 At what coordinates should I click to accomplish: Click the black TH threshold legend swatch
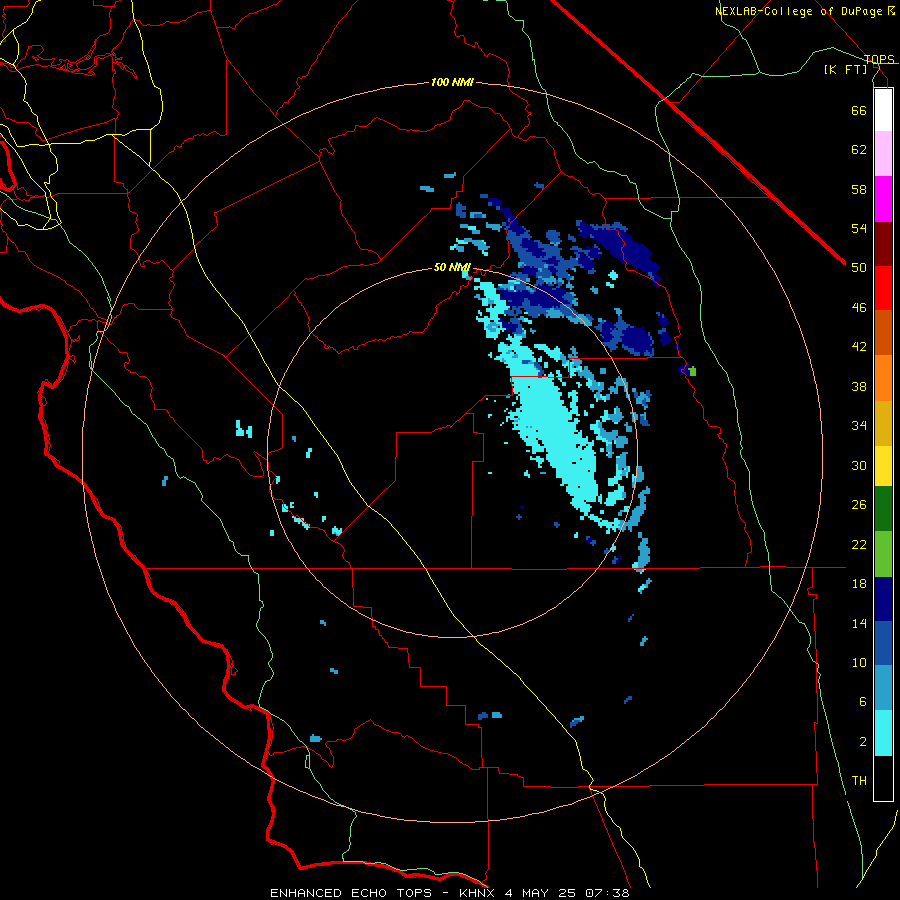883,778
